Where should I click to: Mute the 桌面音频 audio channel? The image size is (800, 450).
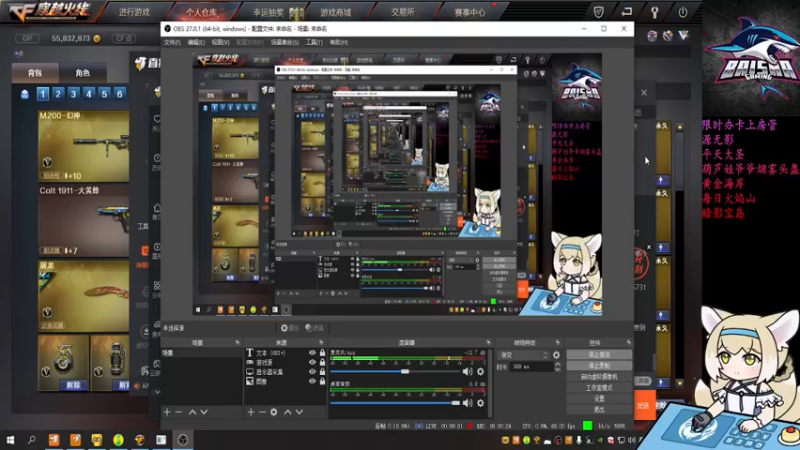coord(467,403)
